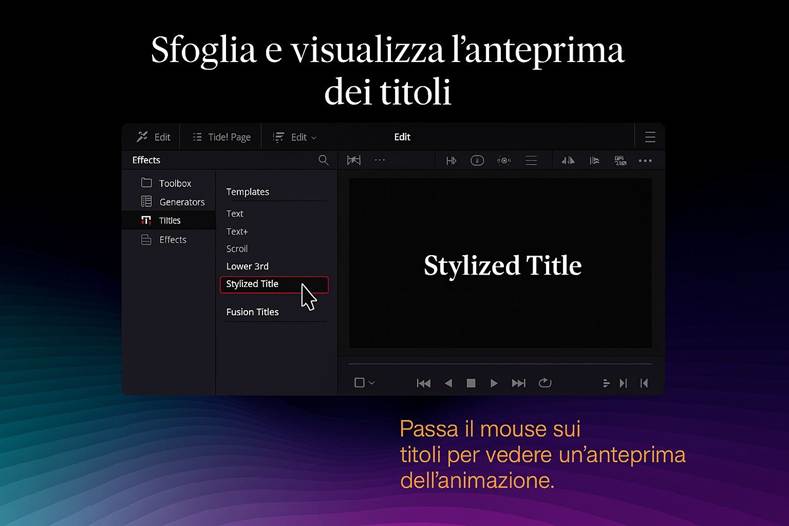Click the Templates header in titles list
The image size is (789, 526).
pyautogui.click(x=248, y=192)
